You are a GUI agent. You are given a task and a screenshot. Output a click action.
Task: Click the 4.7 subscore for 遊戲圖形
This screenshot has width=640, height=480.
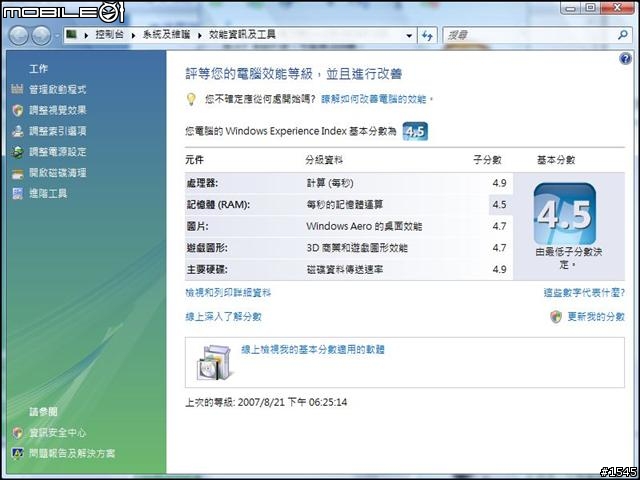point(499,248)
